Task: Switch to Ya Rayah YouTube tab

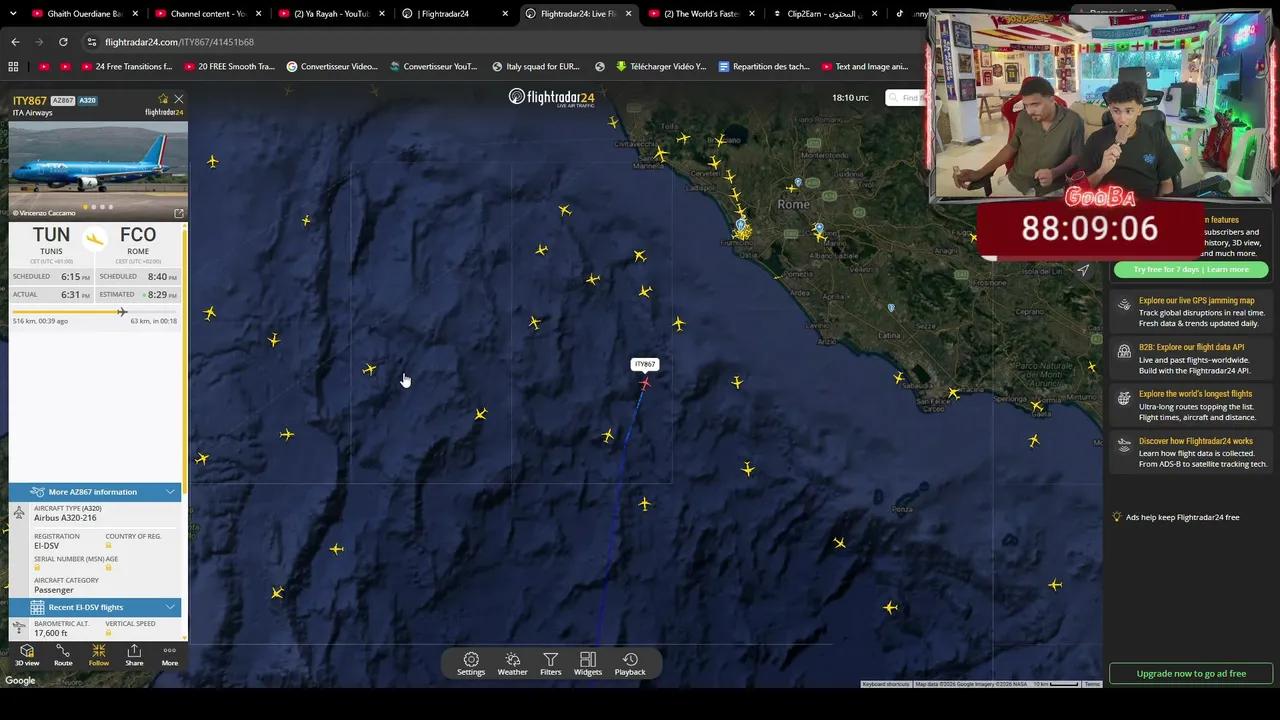Action: [332, 14]
